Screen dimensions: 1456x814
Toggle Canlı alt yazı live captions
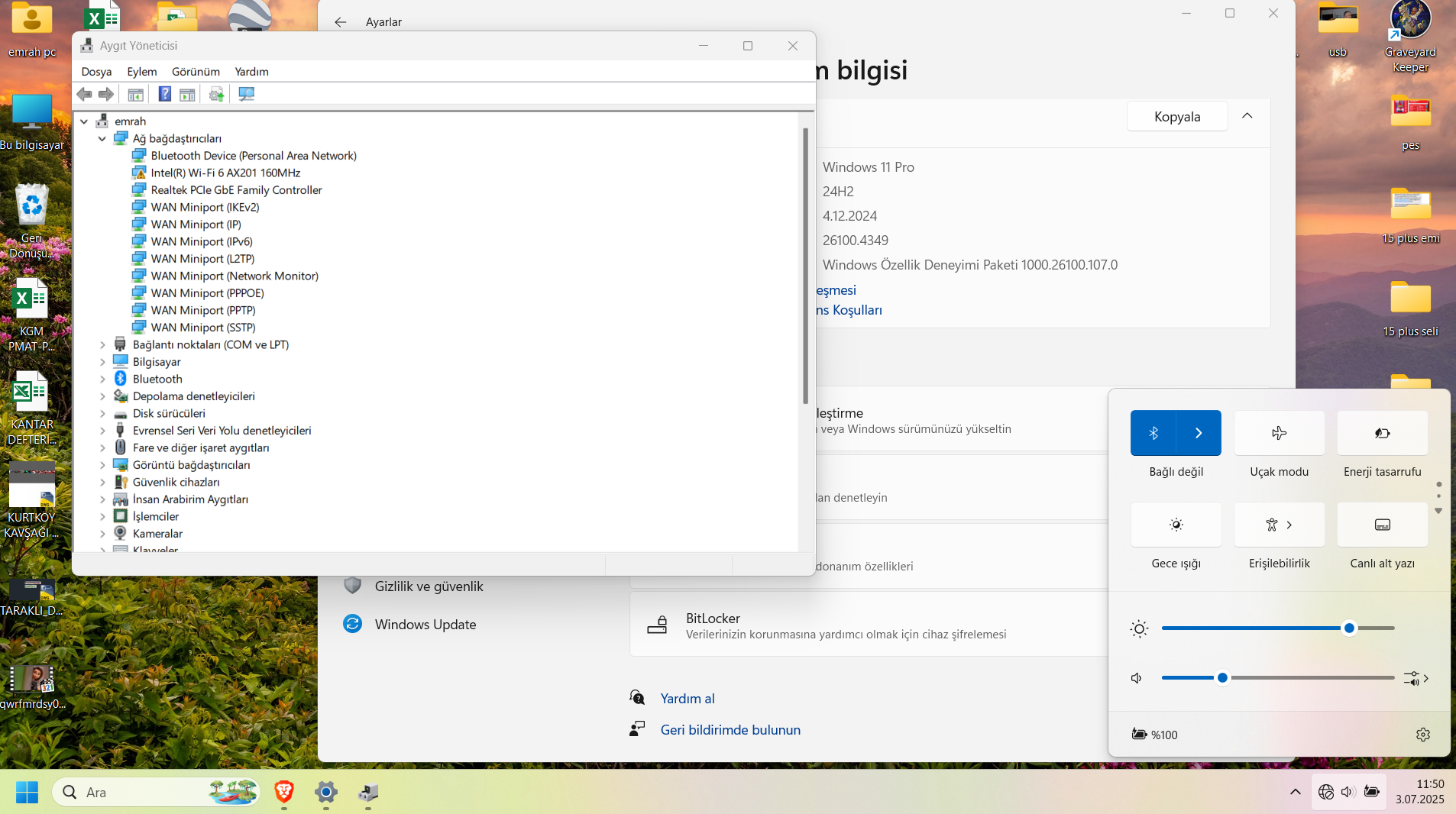point(1382,525)
